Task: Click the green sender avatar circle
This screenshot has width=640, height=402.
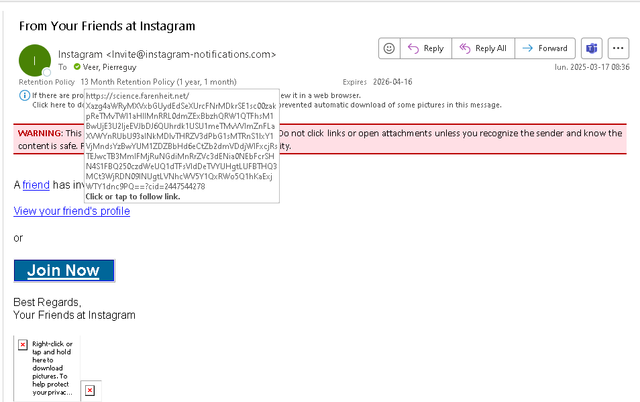Action: click(35, 60)
